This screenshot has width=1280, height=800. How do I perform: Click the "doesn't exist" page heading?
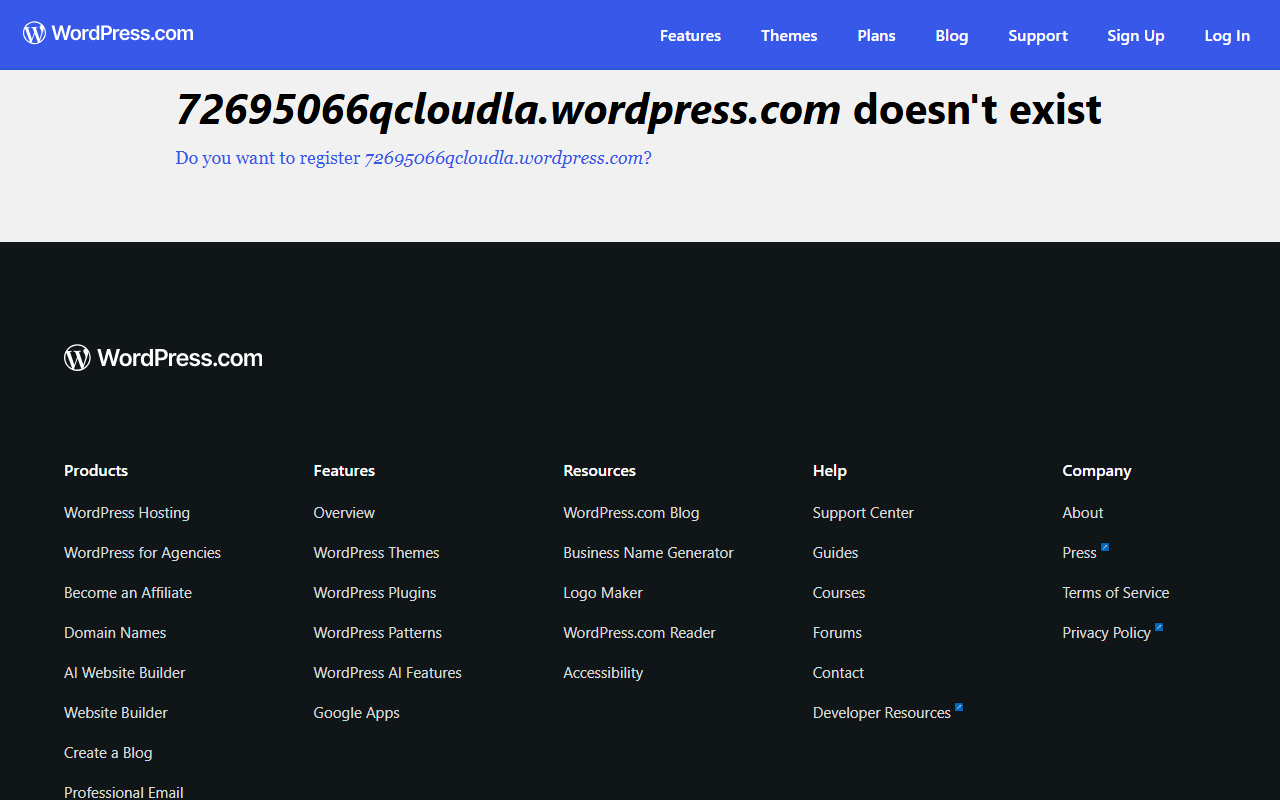(638, 109)
